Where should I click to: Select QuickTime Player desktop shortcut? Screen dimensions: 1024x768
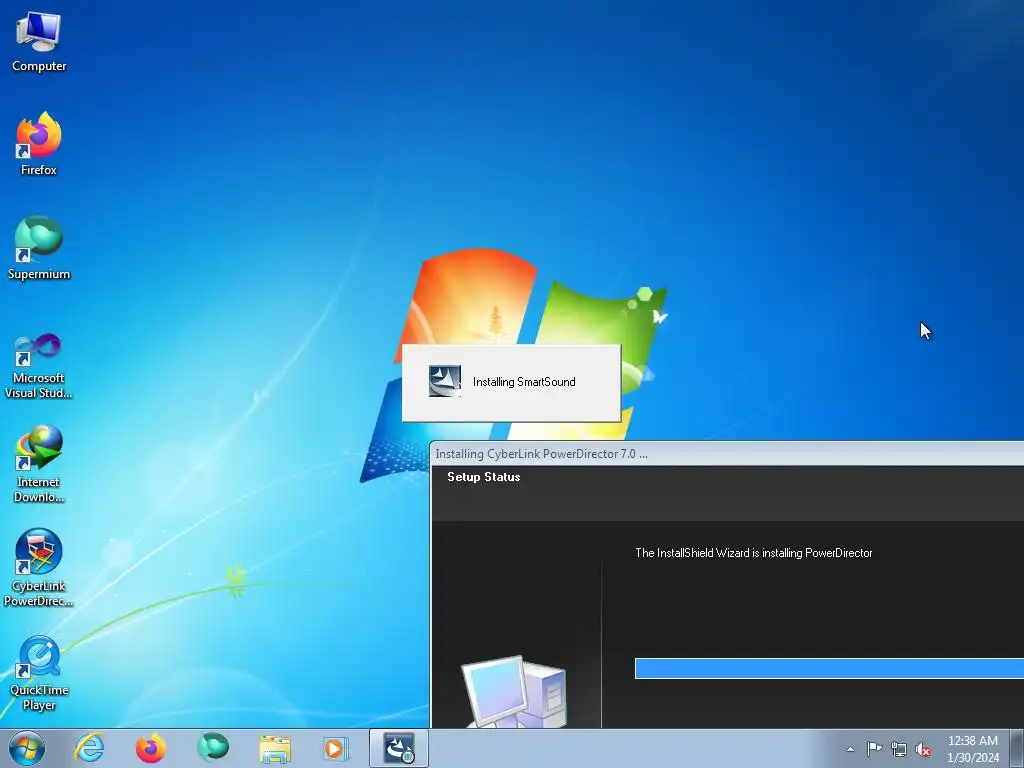(39, 673)
